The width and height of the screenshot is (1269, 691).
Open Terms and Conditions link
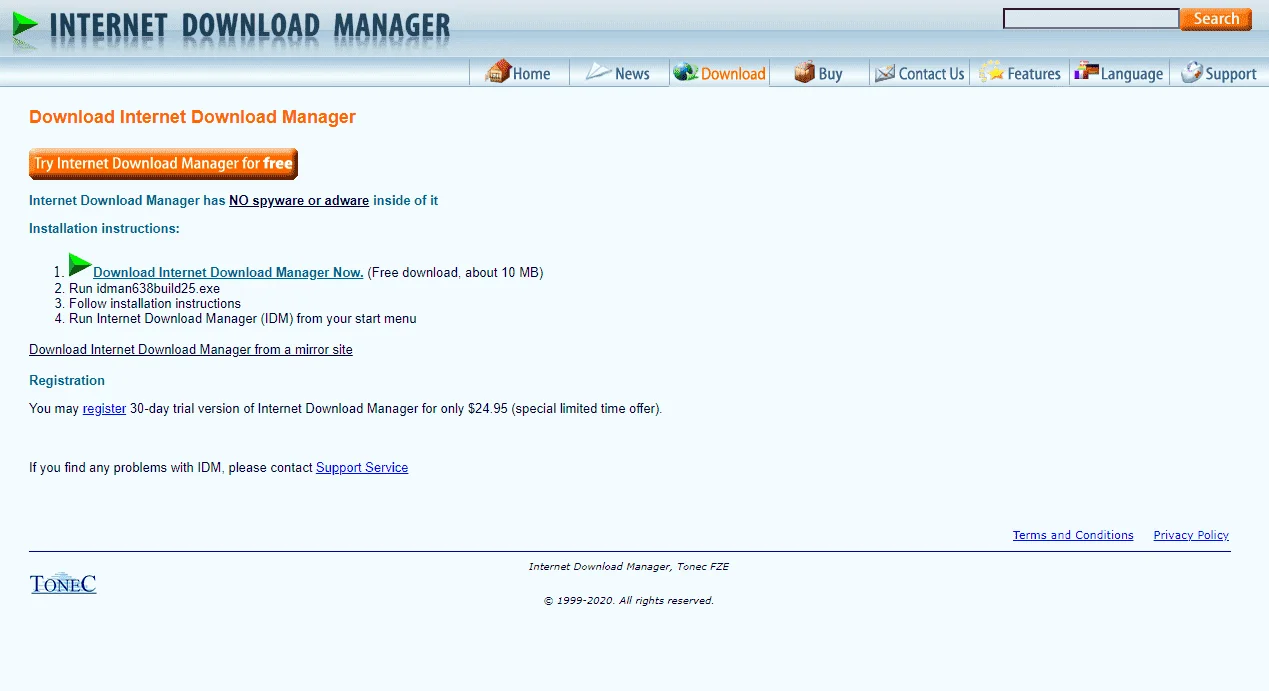1073,536
